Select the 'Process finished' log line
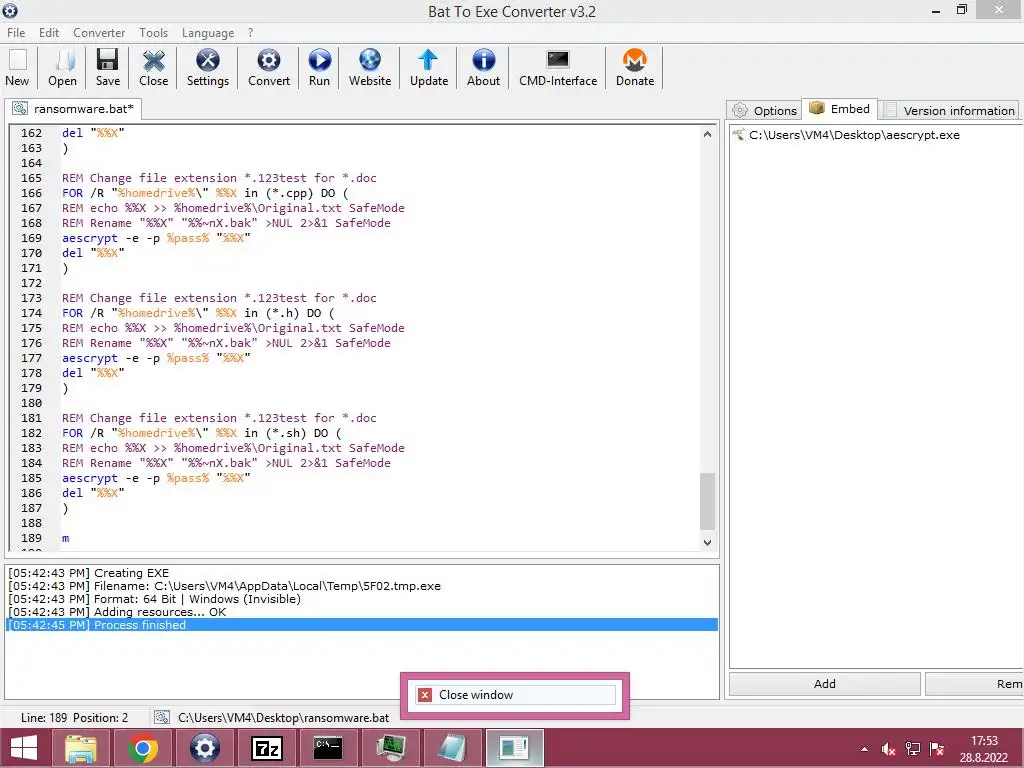 (362, 625)
